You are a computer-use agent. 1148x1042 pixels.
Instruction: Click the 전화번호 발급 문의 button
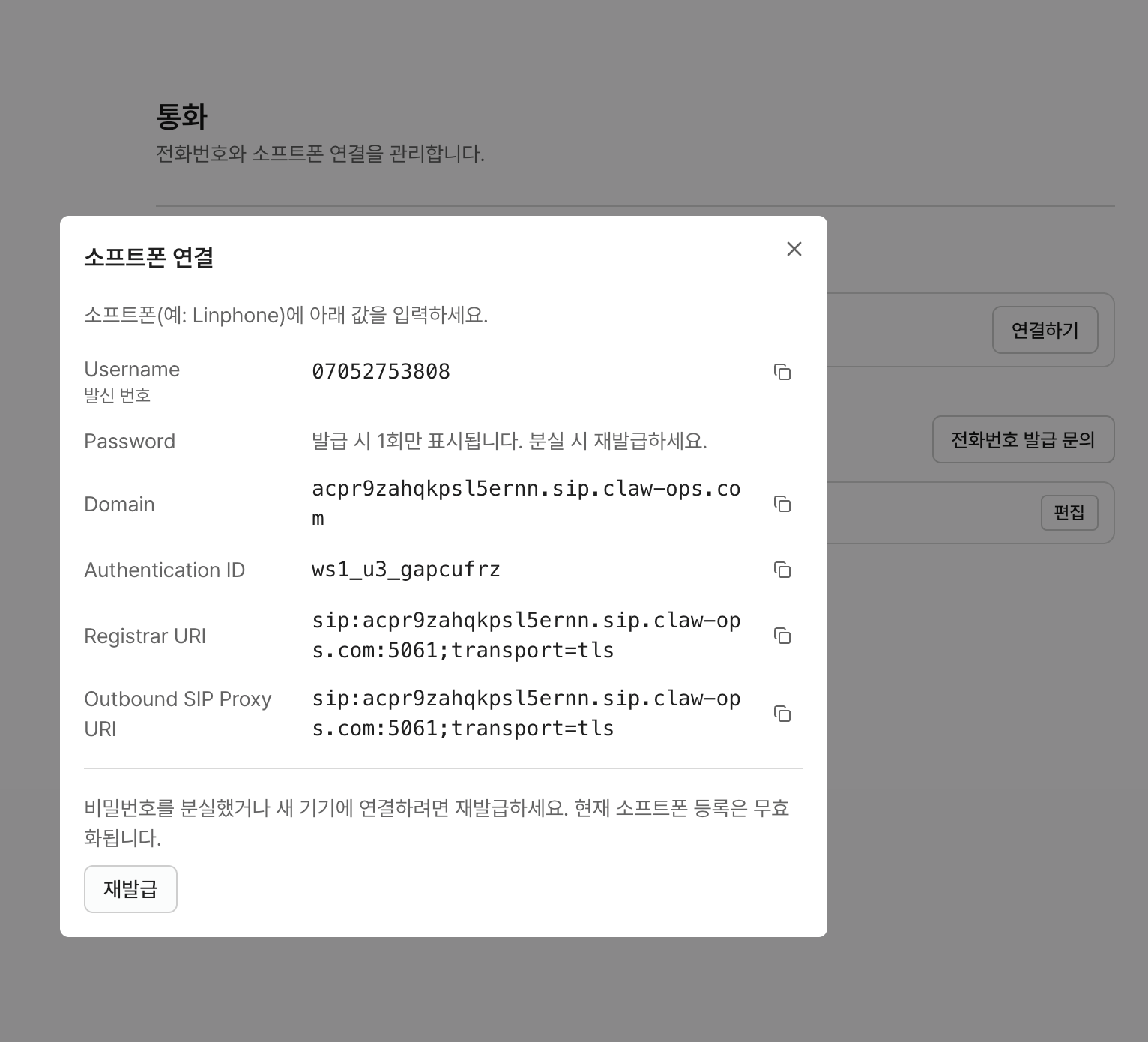click(1023, 439)
